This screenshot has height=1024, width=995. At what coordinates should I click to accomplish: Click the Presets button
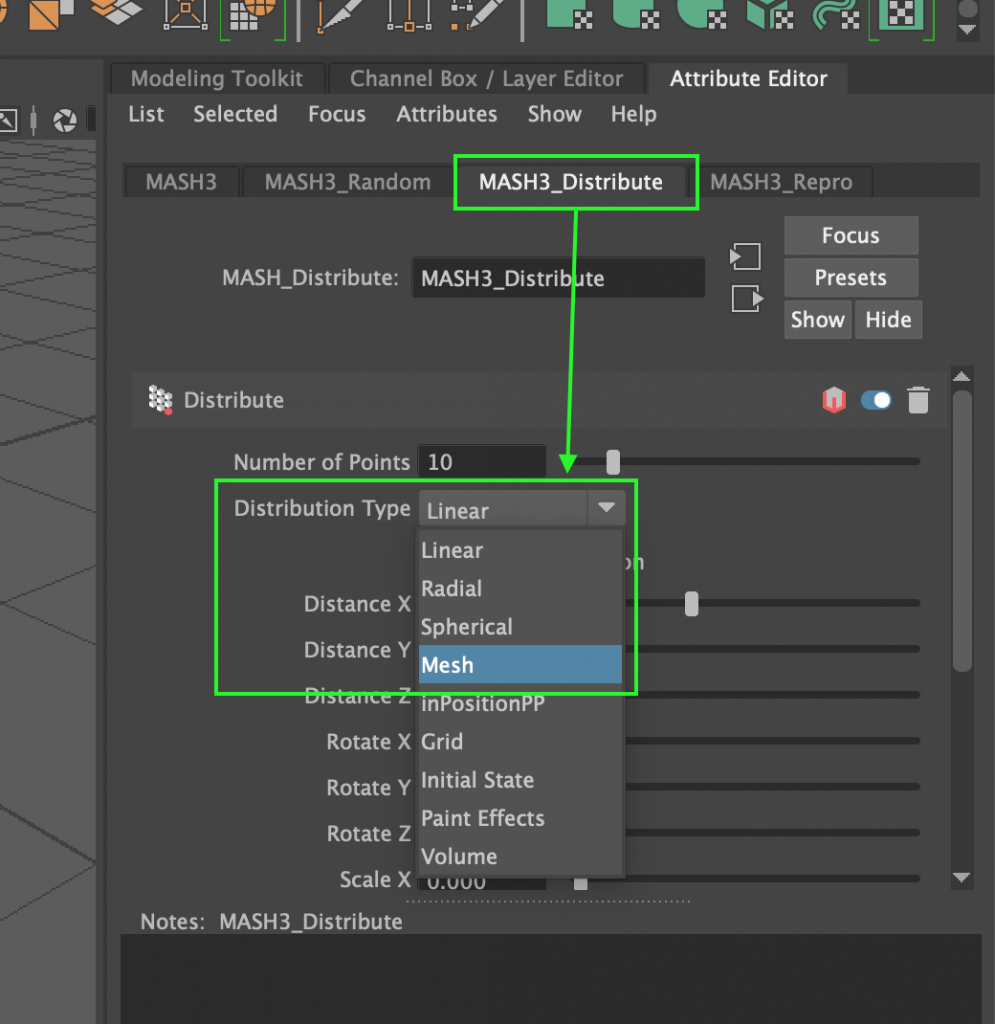pyautogui.click(x=851, y=277)
